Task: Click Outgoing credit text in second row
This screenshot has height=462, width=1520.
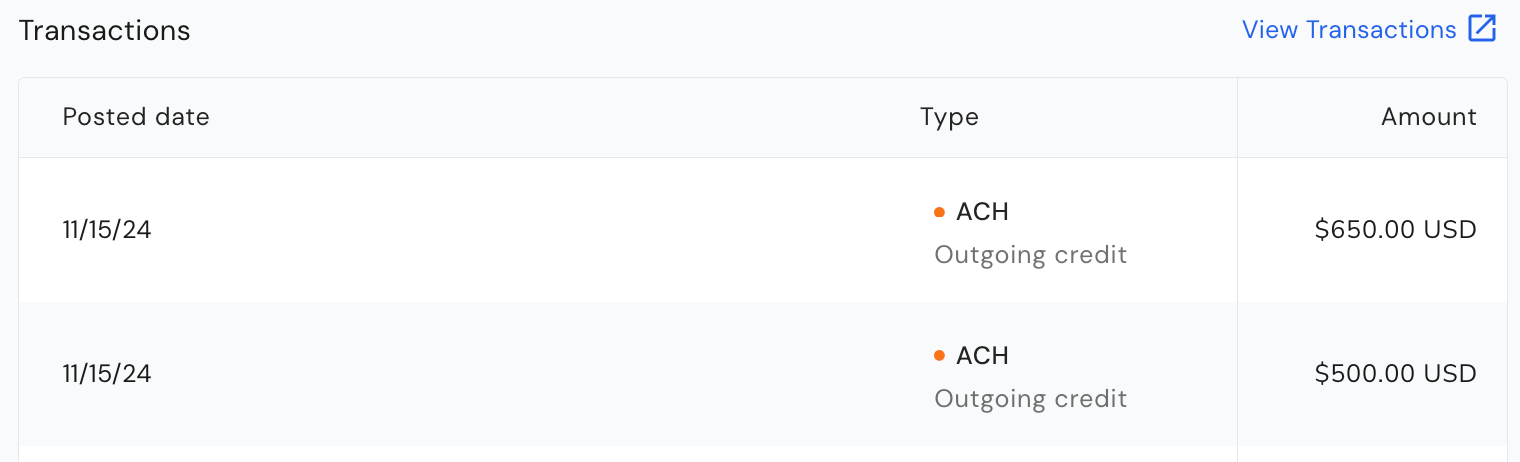Action: point(1031,399)
